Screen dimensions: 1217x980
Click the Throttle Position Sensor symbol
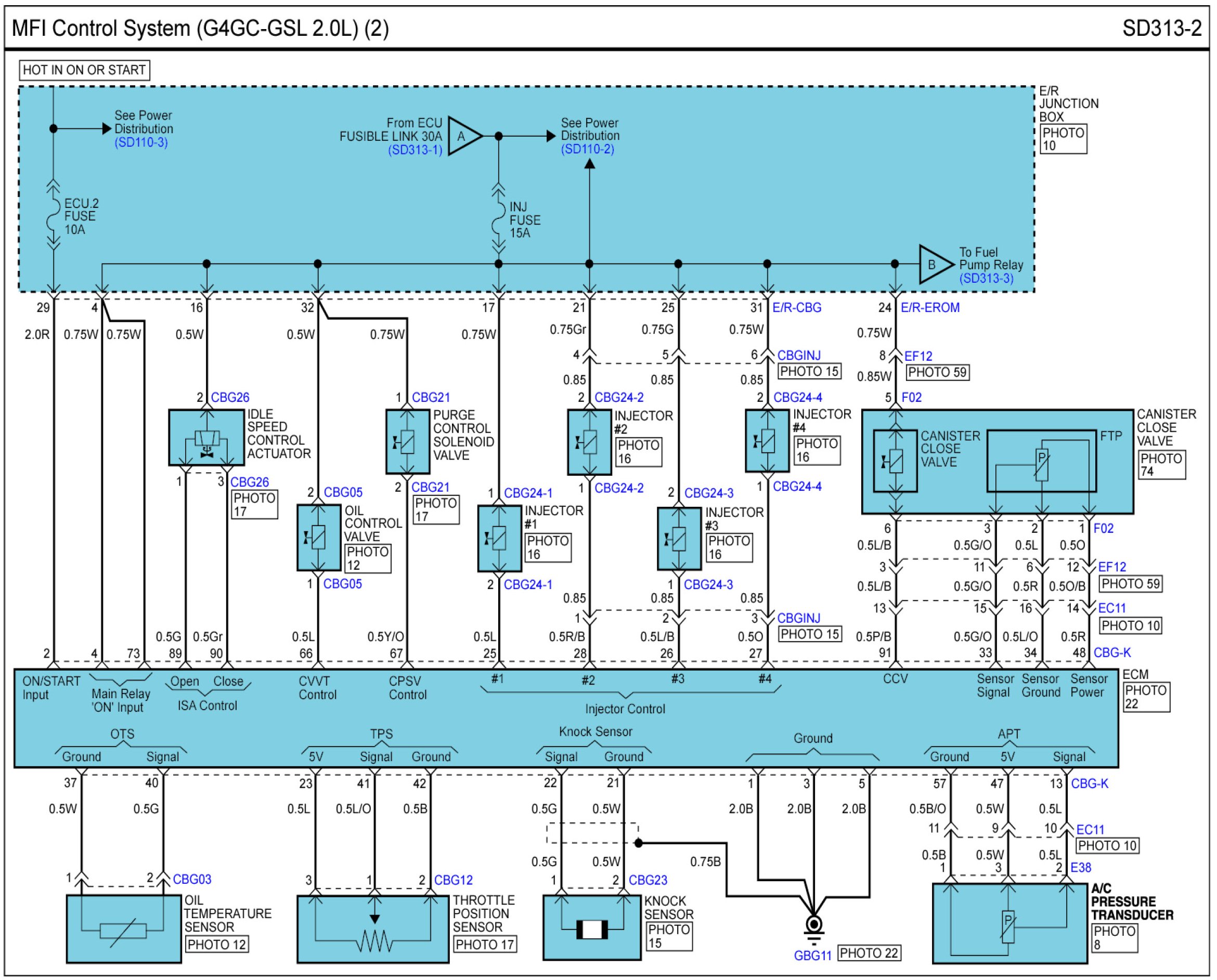click(373, 929)
